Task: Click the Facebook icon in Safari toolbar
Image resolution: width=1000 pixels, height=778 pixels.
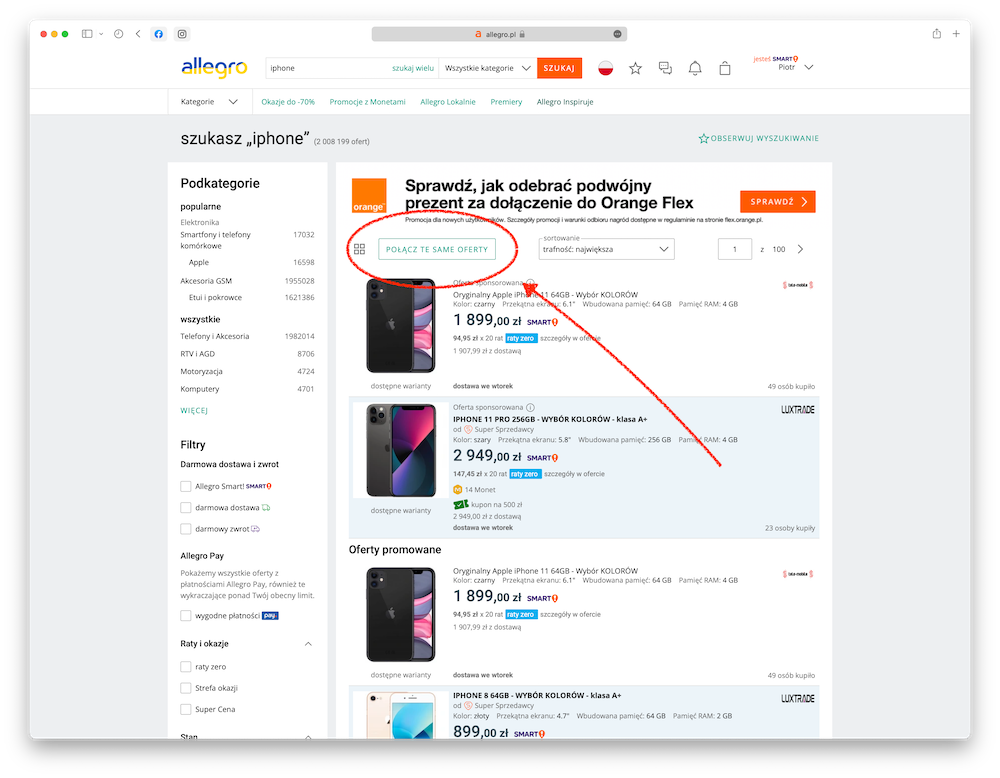Action: 159,34
